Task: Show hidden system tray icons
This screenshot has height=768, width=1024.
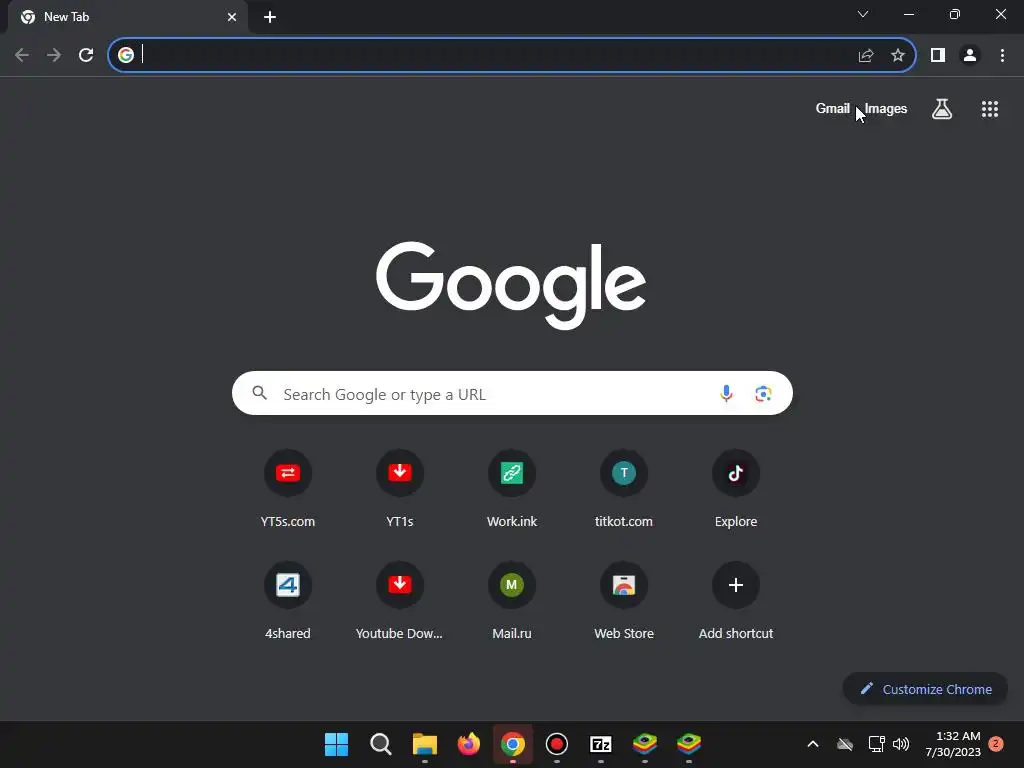Action: [x=813, y=744]
